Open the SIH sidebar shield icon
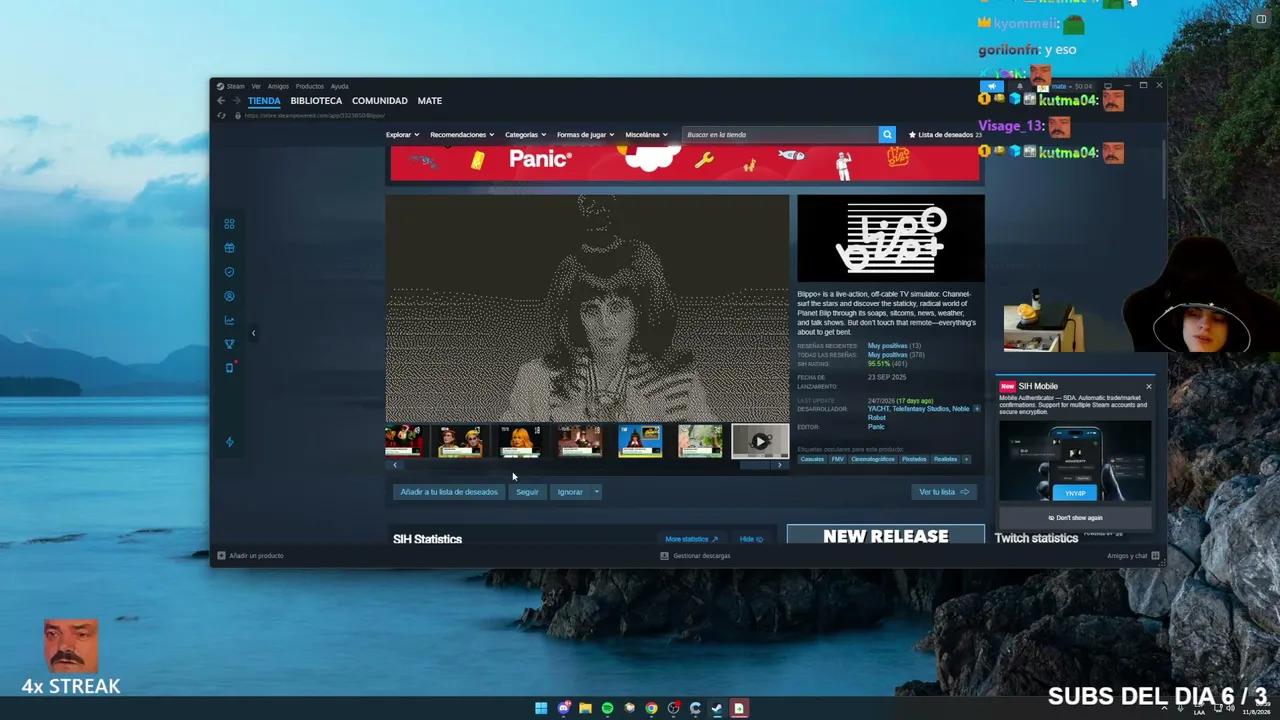The width and height of the screenshot is (1280, 720). tap(229, 272)
